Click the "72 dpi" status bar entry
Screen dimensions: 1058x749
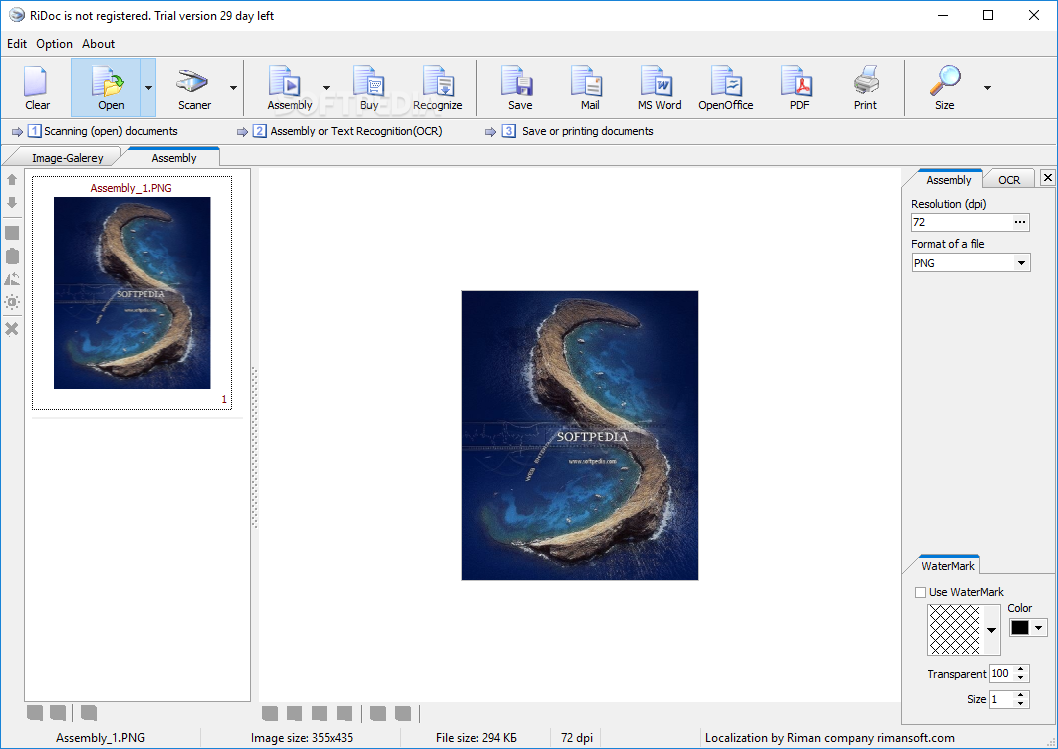pos(577,738)
